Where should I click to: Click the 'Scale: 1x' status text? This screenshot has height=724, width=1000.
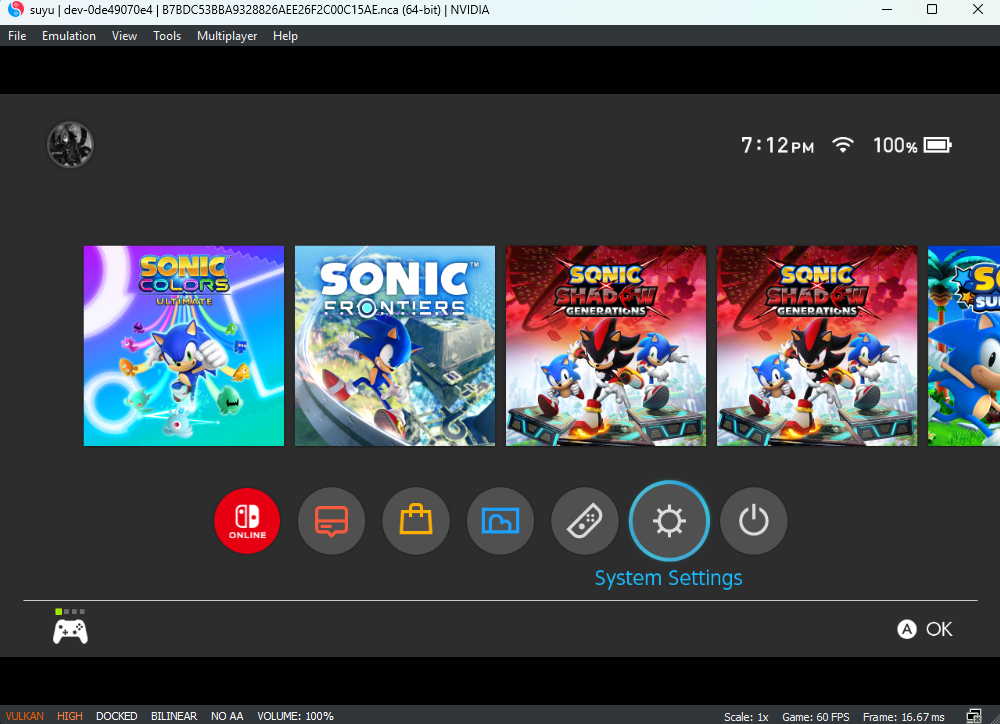tap(746, 716)
